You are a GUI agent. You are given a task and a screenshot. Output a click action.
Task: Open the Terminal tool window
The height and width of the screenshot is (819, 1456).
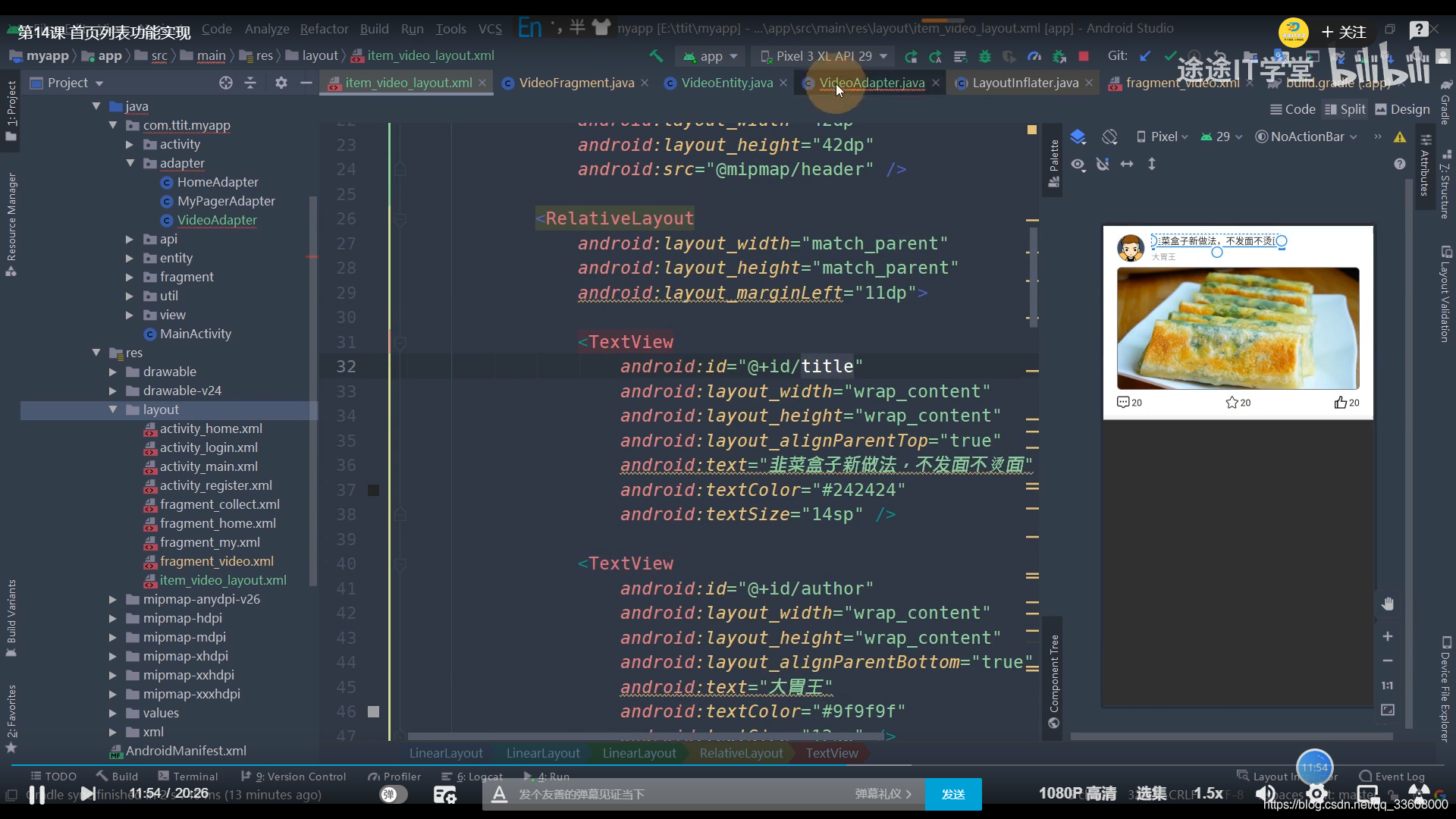pos(188,776)
